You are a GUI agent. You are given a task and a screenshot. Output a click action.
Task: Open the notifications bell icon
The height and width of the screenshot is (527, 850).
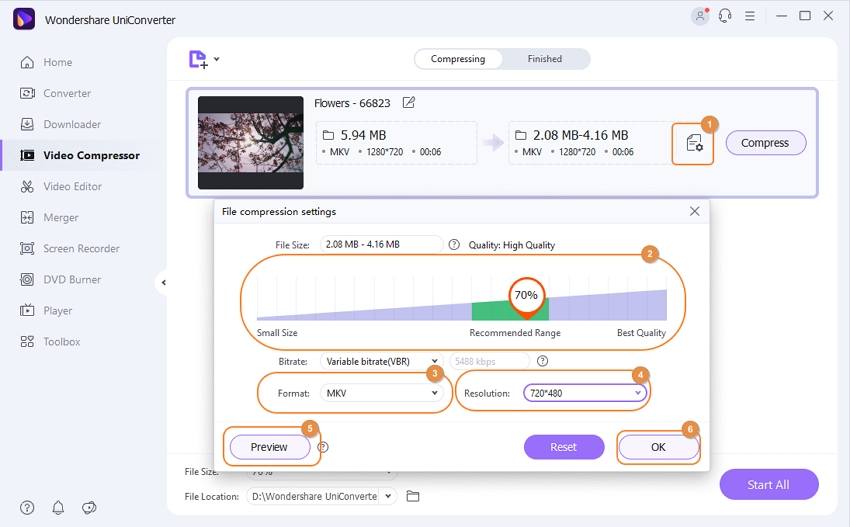pyautogui.click(x=58, y=507)
